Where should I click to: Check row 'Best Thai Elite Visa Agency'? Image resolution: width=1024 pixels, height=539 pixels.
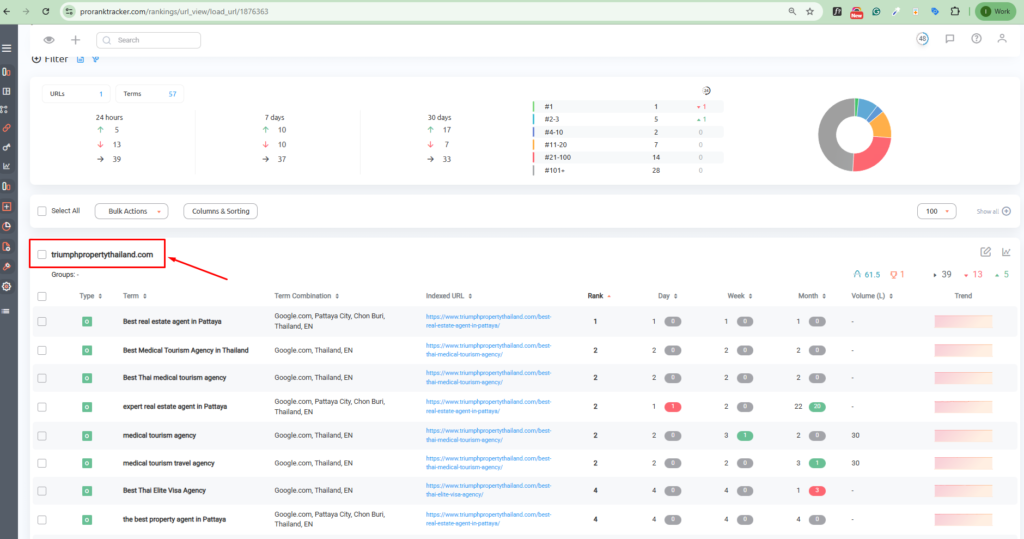(x=42, y=491)
